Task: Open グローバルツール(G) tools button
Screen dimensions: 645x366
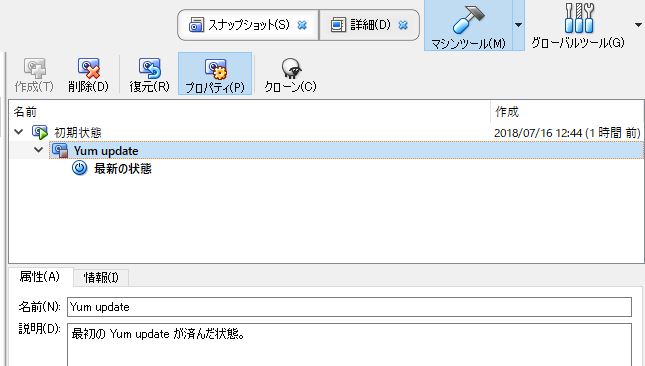Action: [578, 25]
